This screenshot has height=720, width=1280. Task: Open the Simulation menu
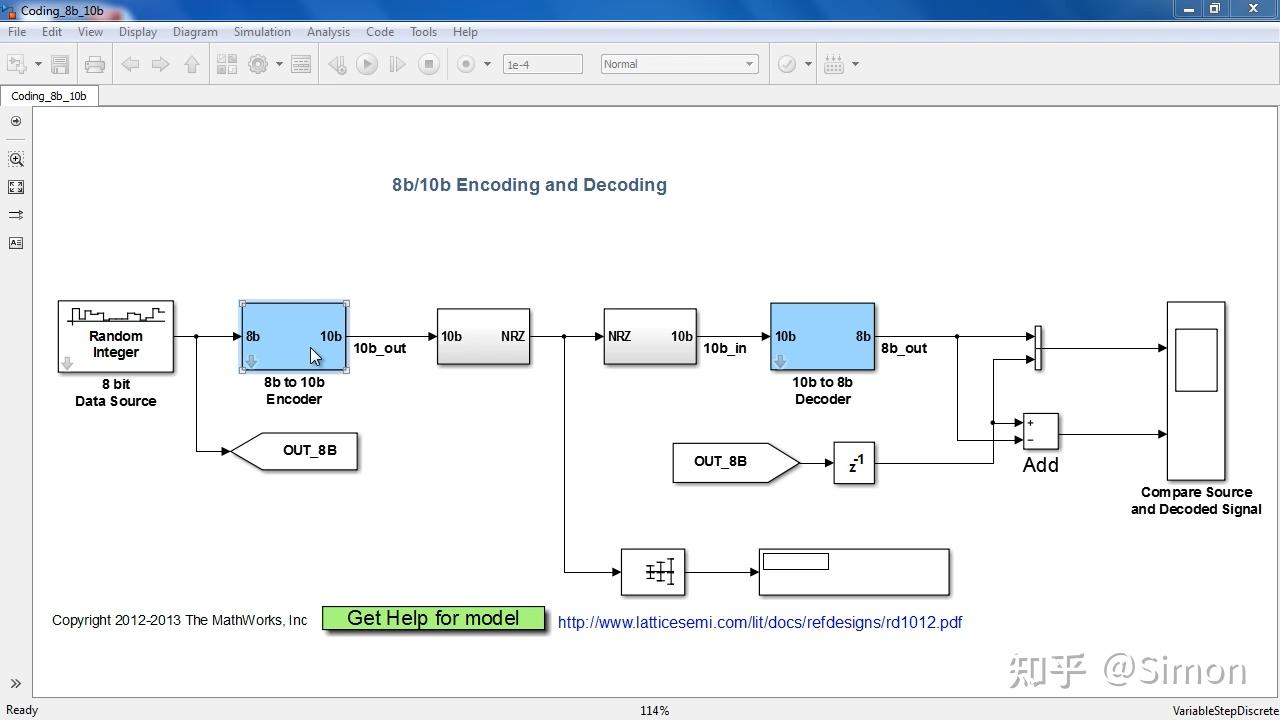pos(261,31)
